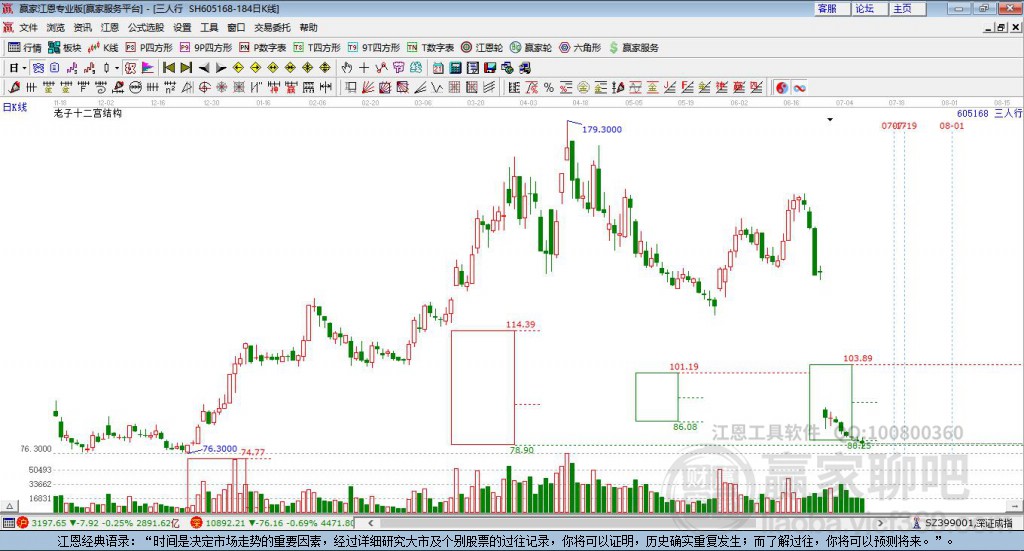Jump to the first bar icon

[x=168, y=68]
